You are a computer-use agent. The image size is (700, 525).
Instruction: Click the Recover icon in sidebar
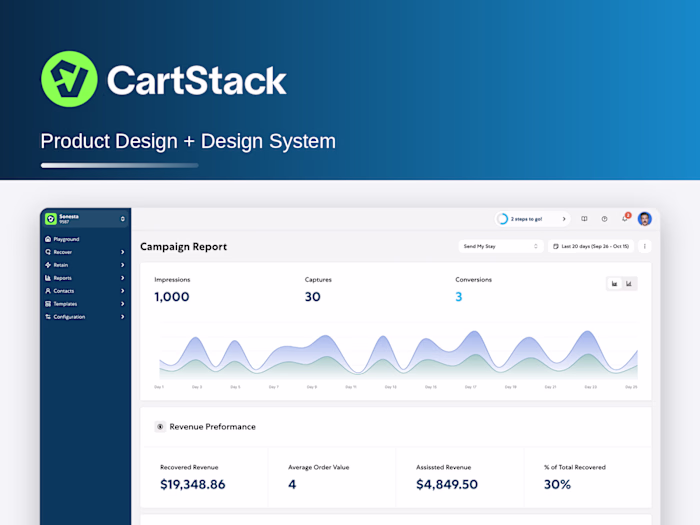coord(48,252)
